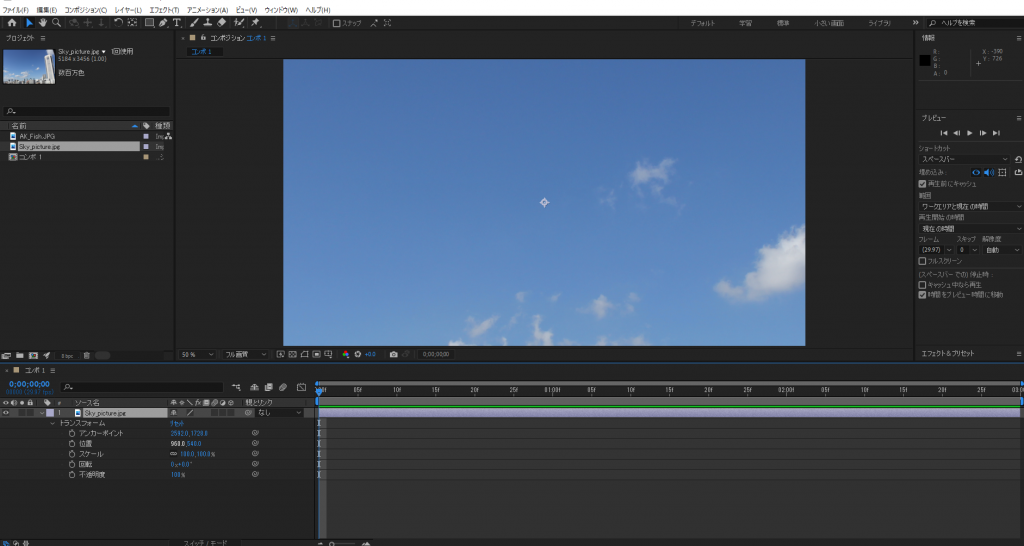
Task: Open the コンポジション(C) menu
Action: point(86,10)
